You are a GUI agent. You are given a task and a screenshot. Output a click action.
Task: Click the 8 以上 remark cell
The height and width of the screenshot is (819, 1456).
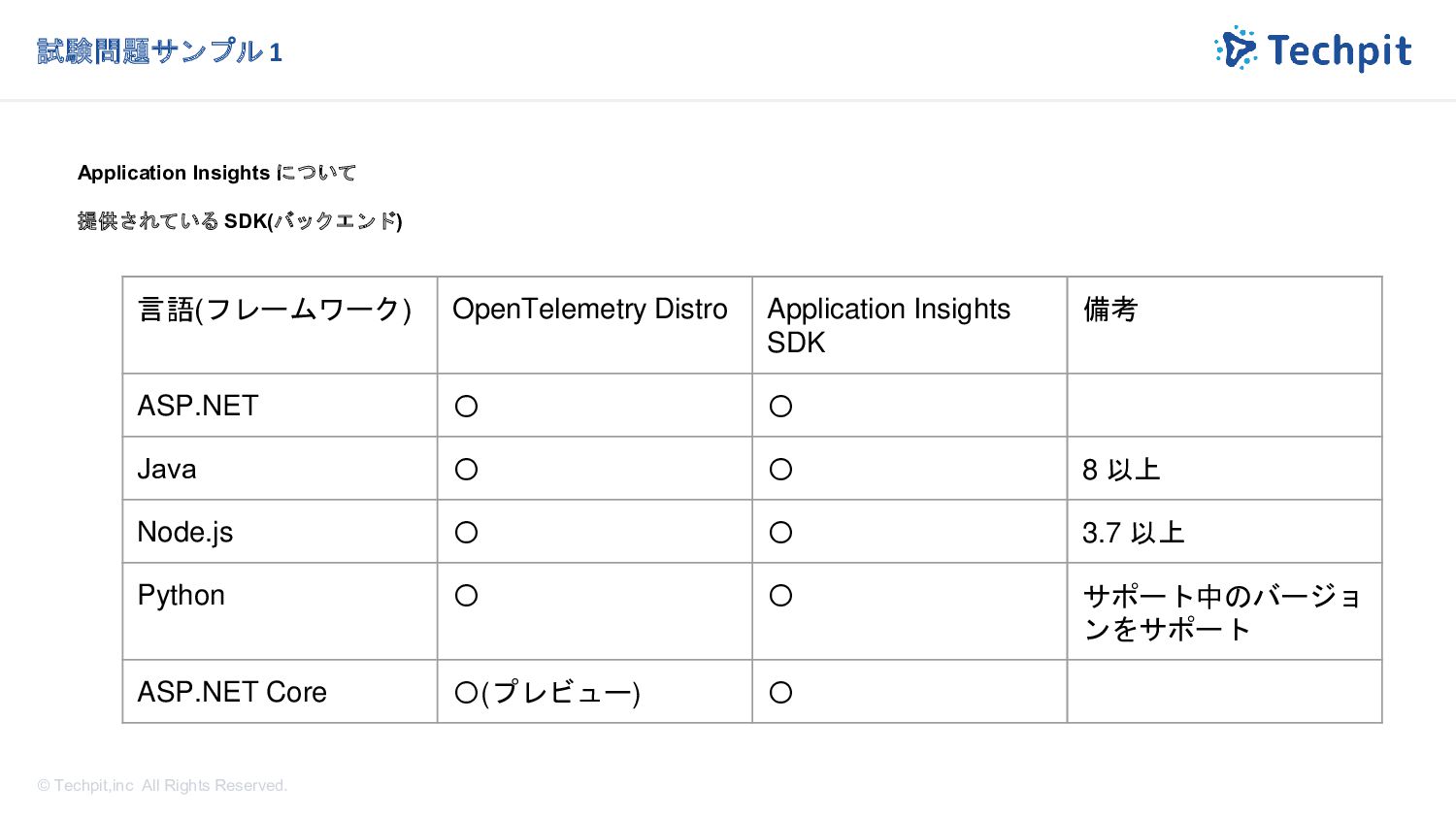[x=1225, y=469]
